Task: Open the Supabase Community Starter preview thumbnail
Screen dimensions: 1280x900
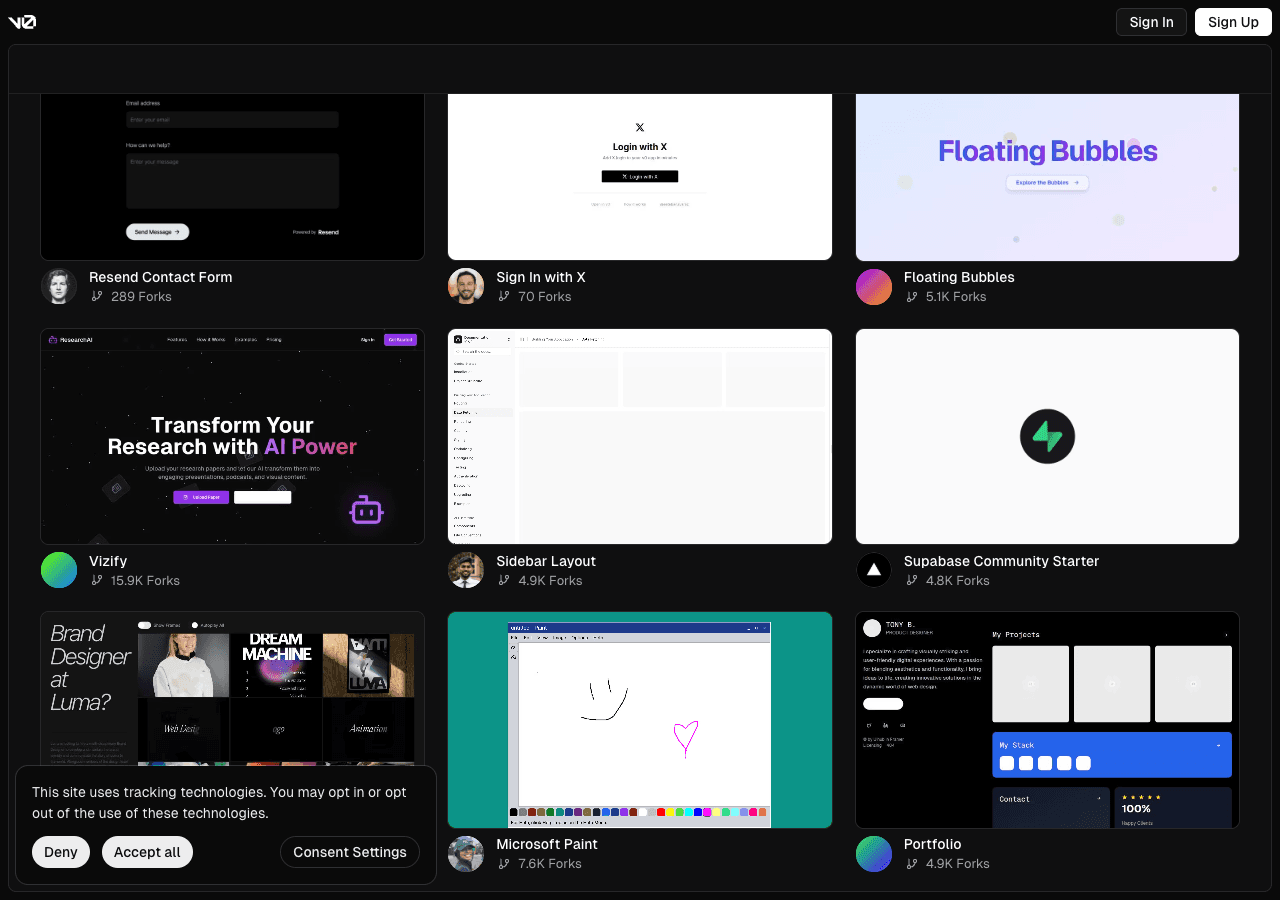Action: coord(1047,436)
